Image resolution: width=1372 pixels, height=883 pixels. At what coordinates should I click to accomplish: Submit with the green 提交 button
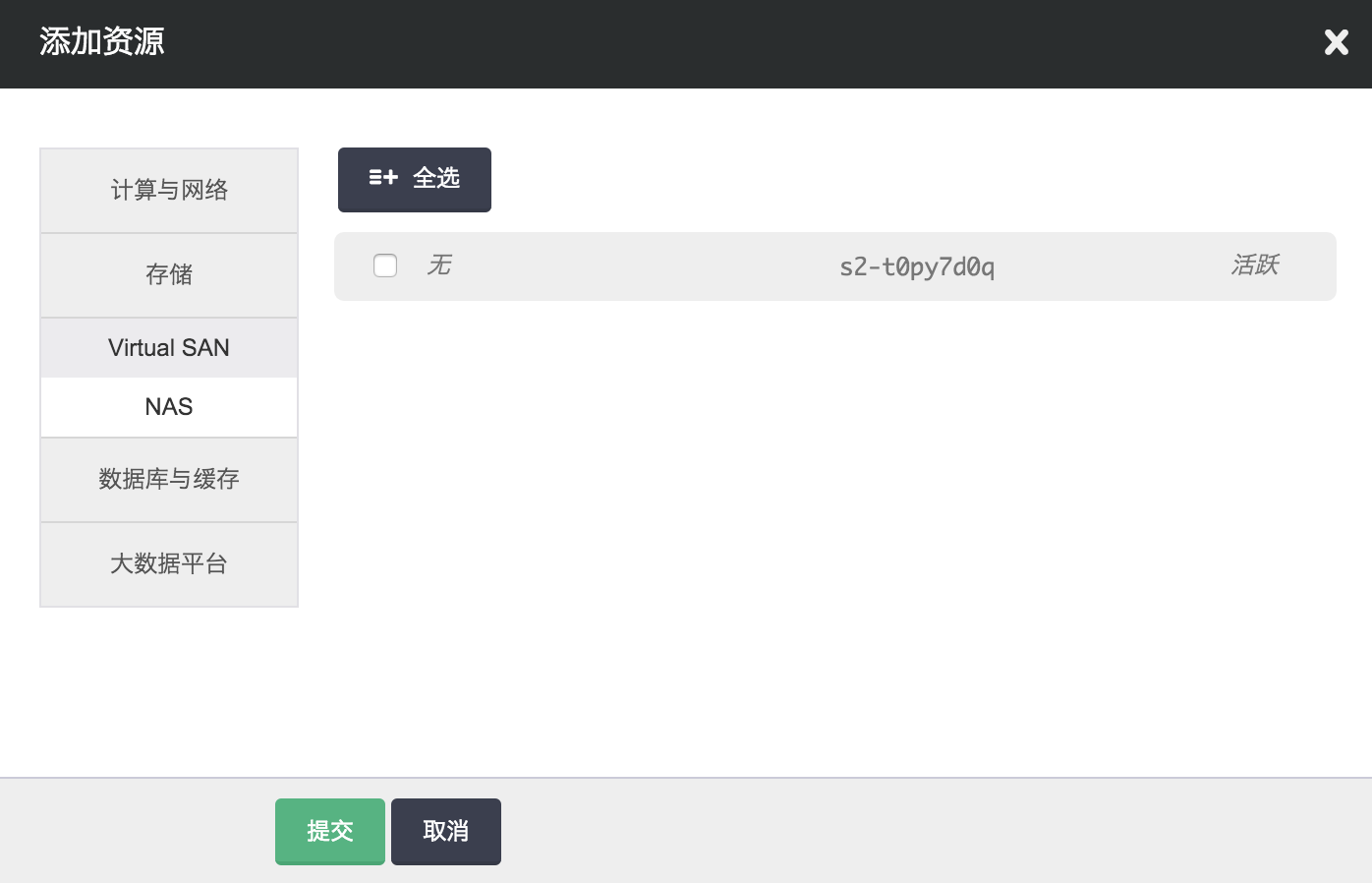[x=329, y=831]
